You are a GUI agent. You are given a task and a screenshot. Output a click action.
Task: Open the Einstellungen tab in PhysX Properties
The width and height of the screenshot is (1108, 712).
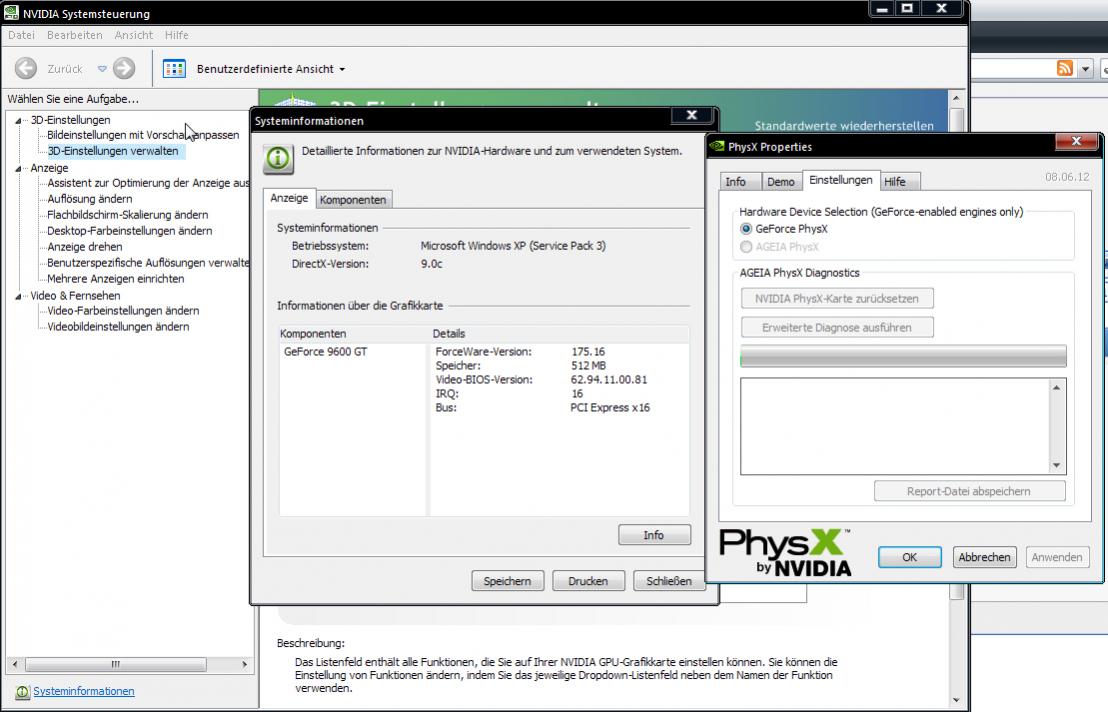(841, 180)
